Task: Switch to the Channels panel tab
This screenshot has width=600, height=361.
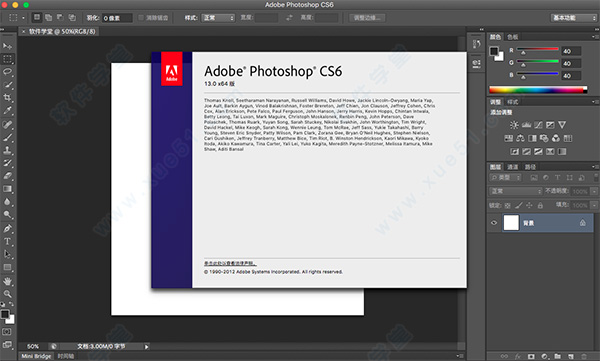Action: tap(512, 167)
